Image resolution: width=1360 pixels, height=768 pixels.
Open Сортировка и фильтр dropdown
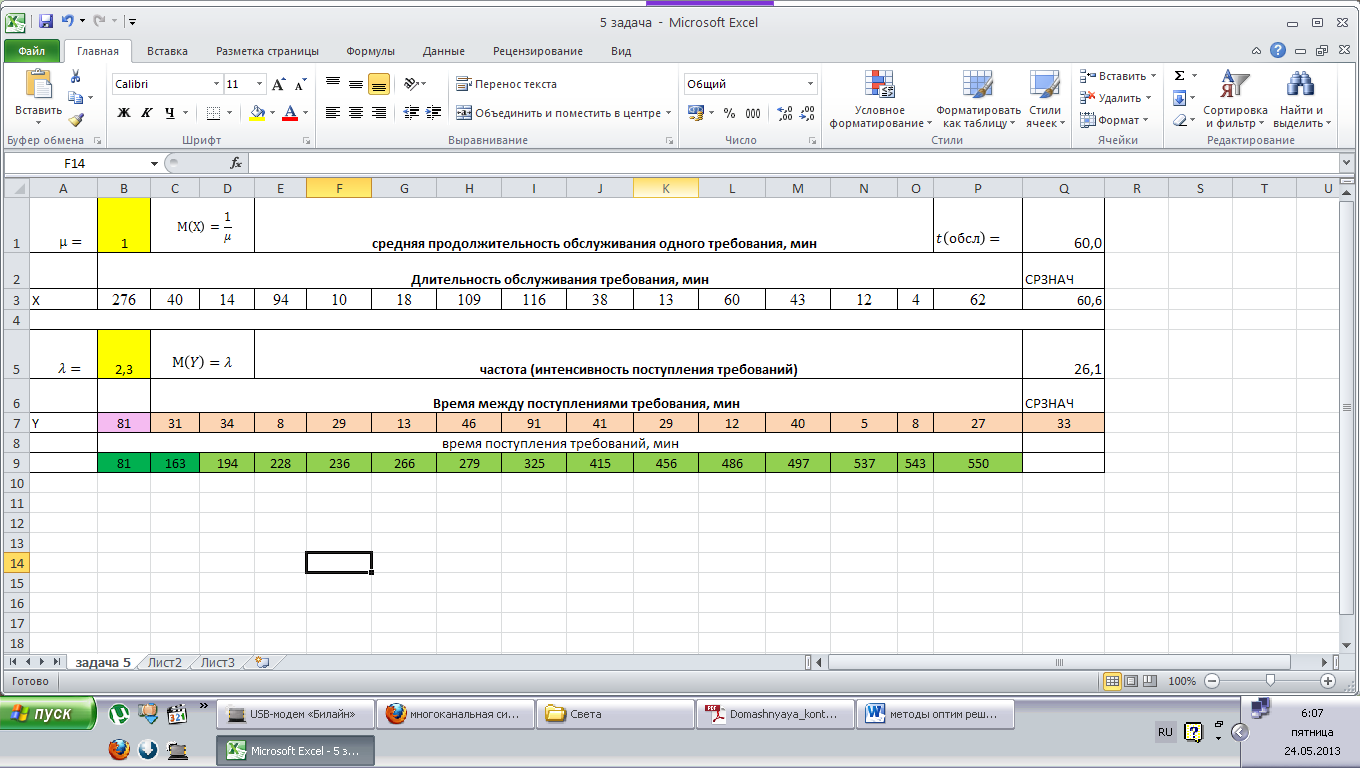[1234, 99]
